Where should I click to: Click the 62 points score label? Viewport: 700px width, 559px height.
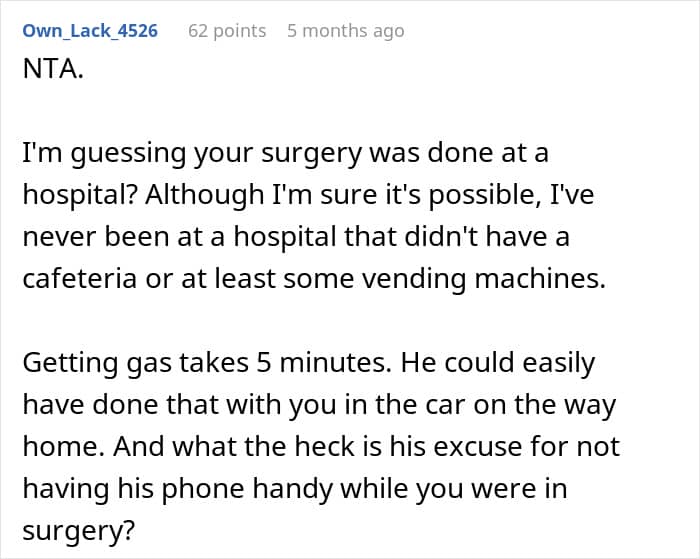point(227,31)
